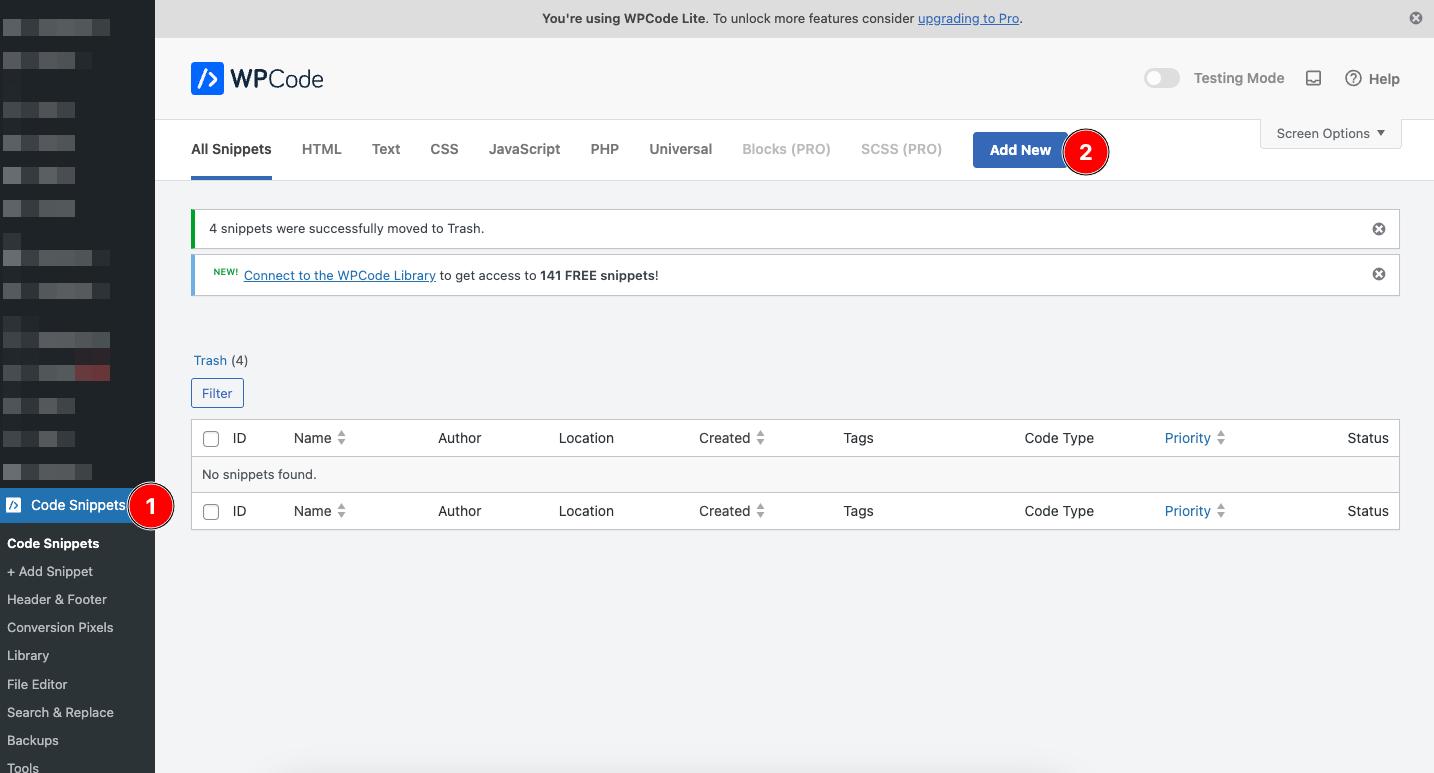Click the Code Snippets sidebar menu icon

14,505
